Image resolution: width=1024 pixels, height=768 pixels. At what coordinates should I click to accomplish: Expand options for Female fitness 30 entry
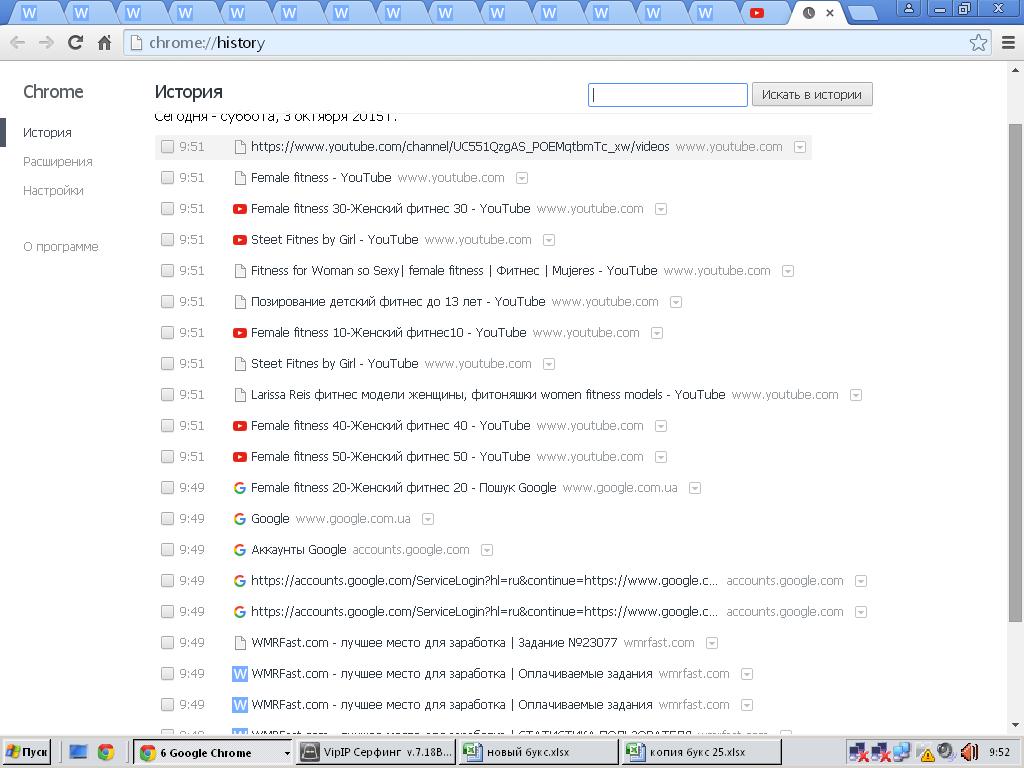661,210
